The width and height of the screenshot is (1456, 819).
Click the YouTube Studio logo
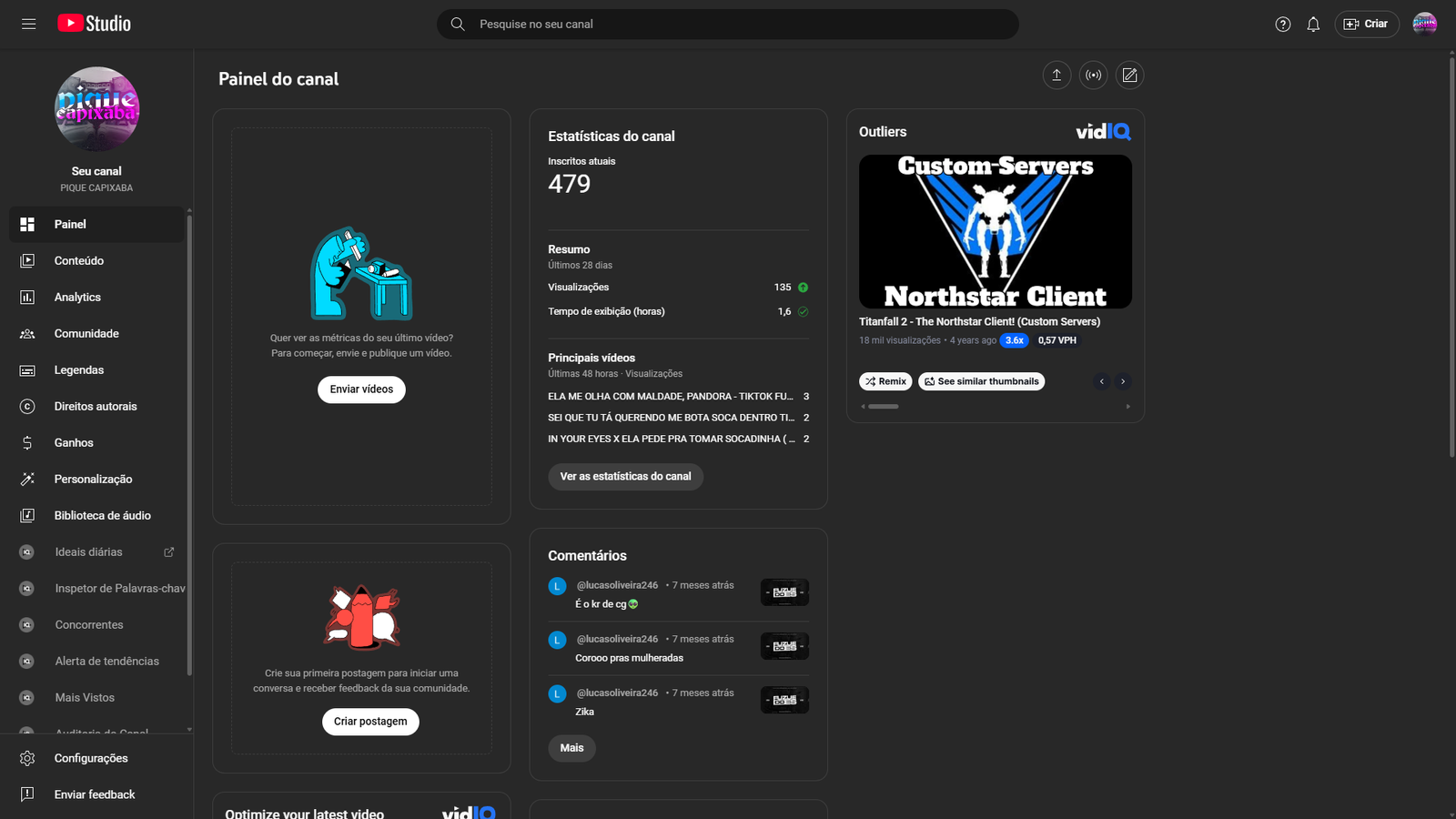(95, 24)
